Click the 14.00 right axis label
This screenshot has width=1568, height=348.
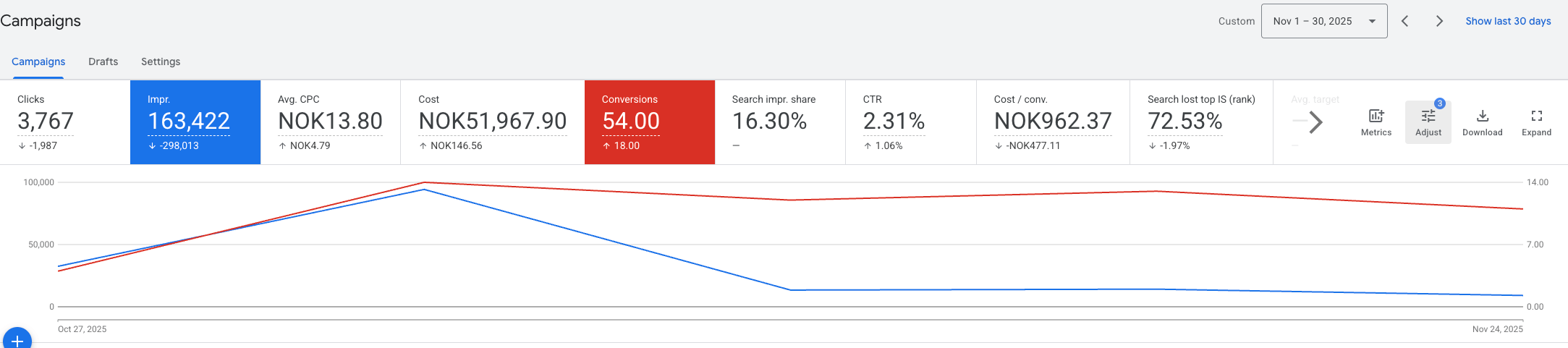1538,182
